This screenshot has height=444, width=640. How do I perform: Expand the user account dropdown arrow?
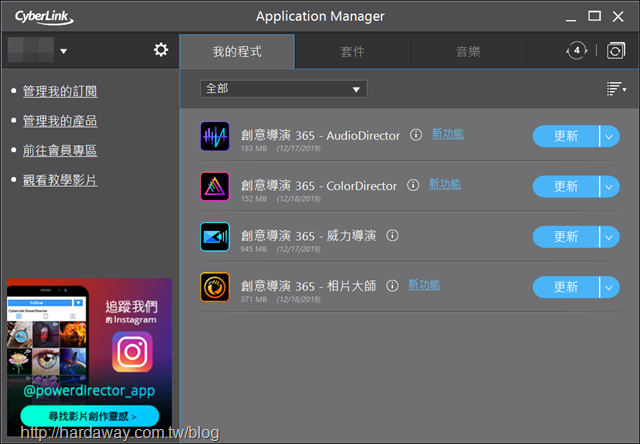click(x=63, y=51)
